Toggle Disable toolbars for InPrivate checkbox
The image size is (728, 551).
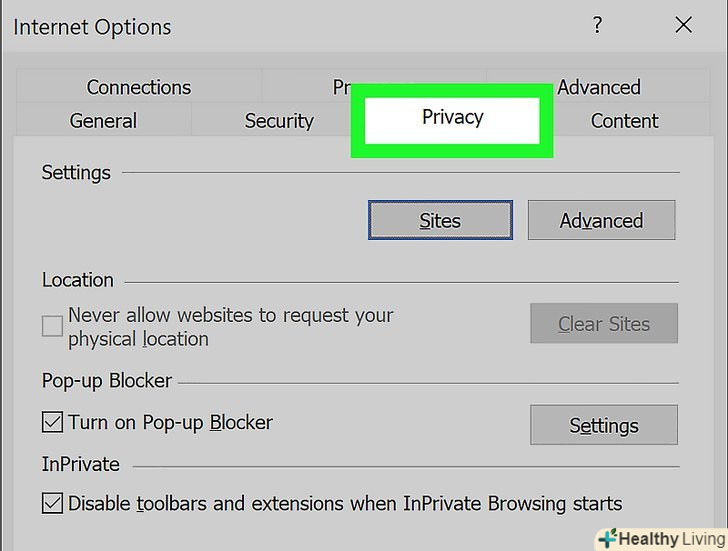(x=52, y=503)
